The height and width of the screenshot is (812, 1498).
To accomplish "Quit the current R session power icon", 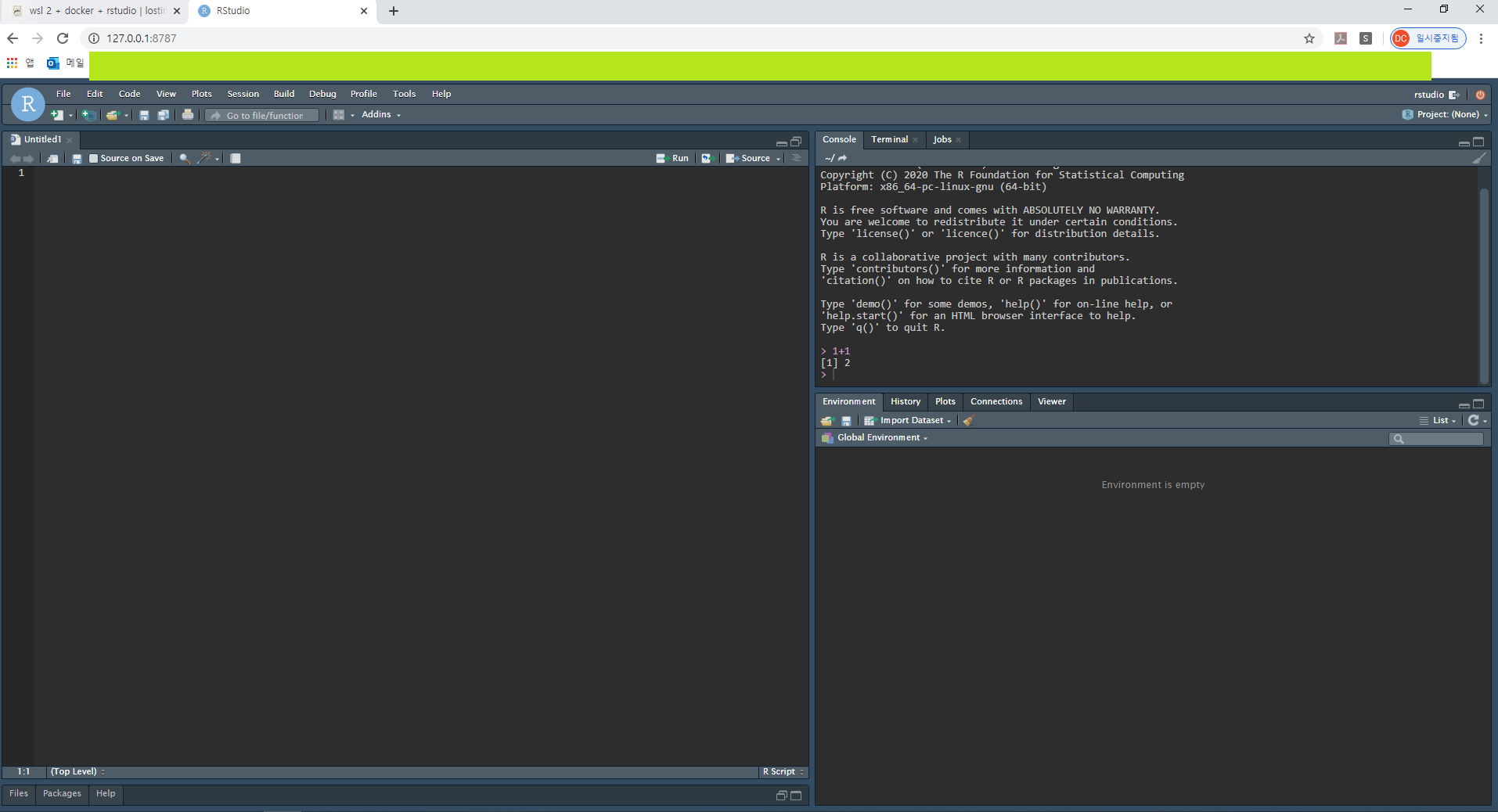I will [1480, 95].
